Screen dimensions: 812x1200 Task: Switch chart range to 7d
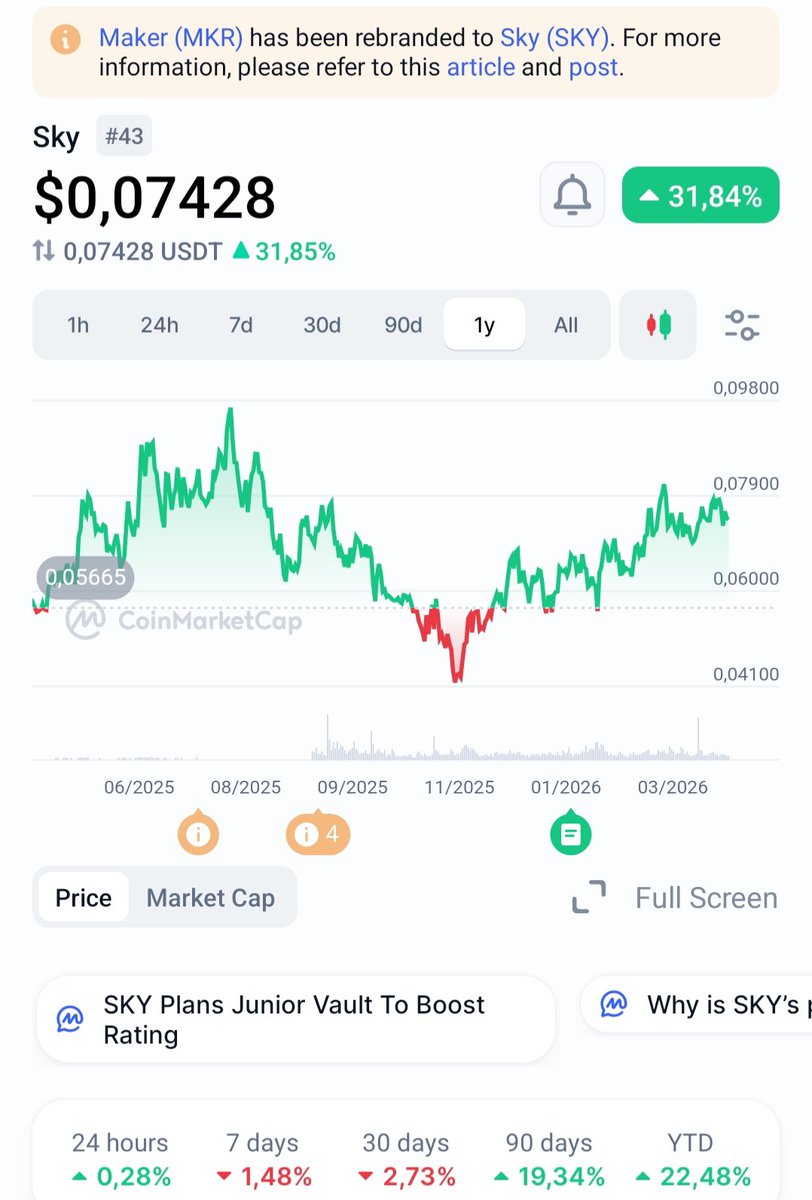(x=240, y=325)
